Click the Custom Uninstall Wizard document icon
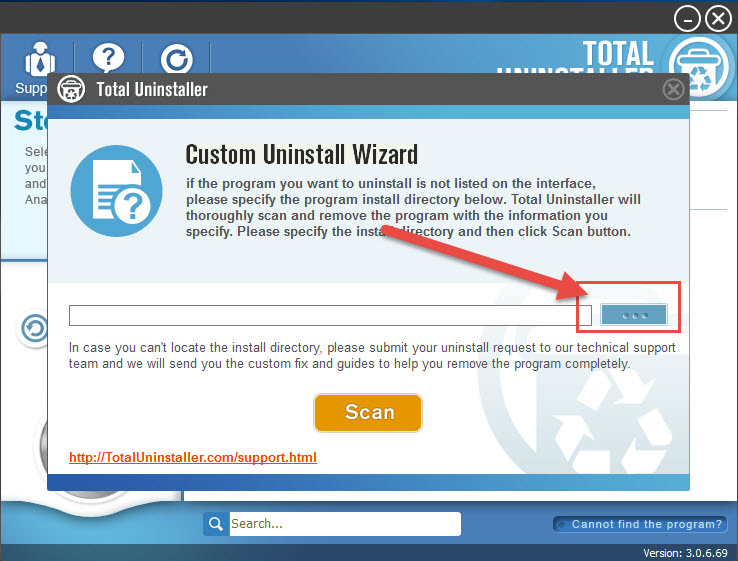The image size is (738, 561). tap(116, 191)
